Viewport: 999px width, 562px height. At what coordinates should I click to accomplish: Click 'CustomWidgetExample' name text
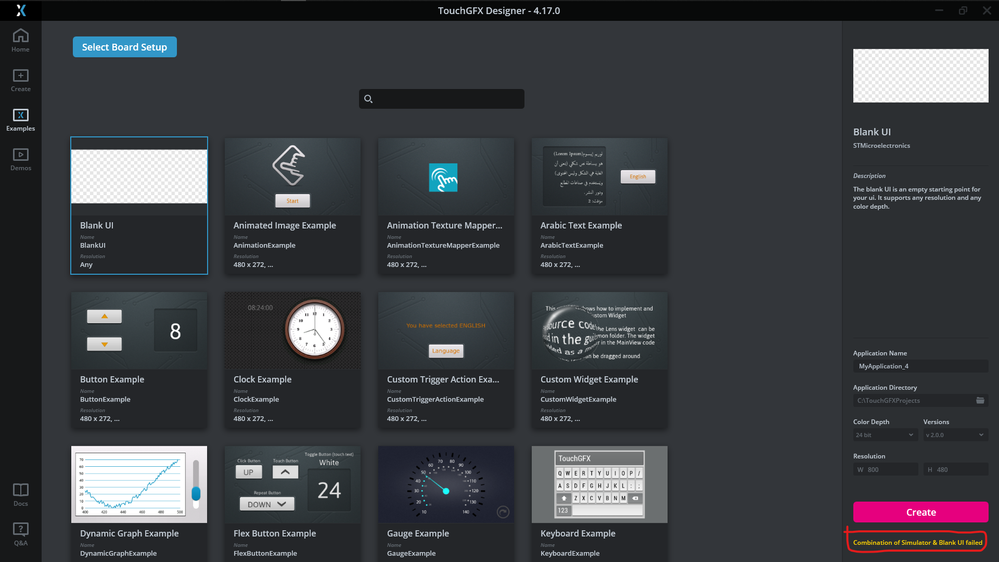[578, 400]
